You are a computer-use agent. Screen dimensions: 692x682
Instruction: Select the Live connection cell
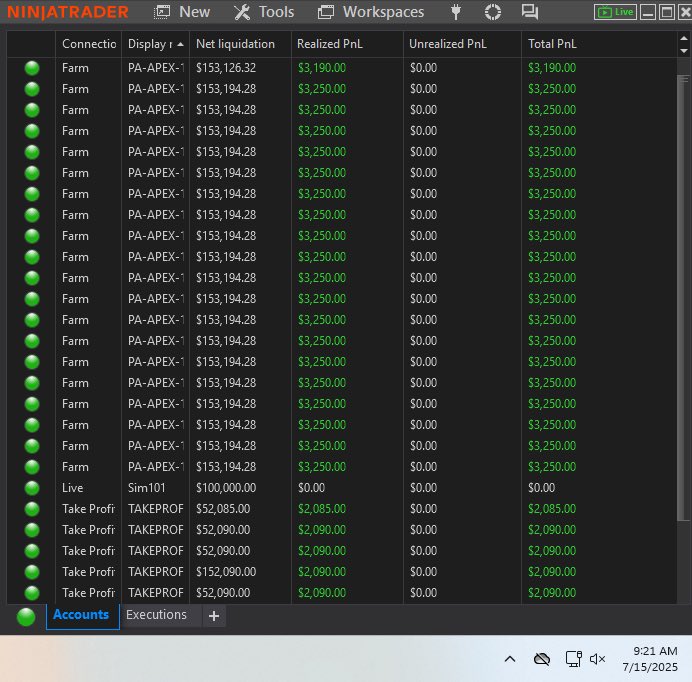(x=72, y=488)
